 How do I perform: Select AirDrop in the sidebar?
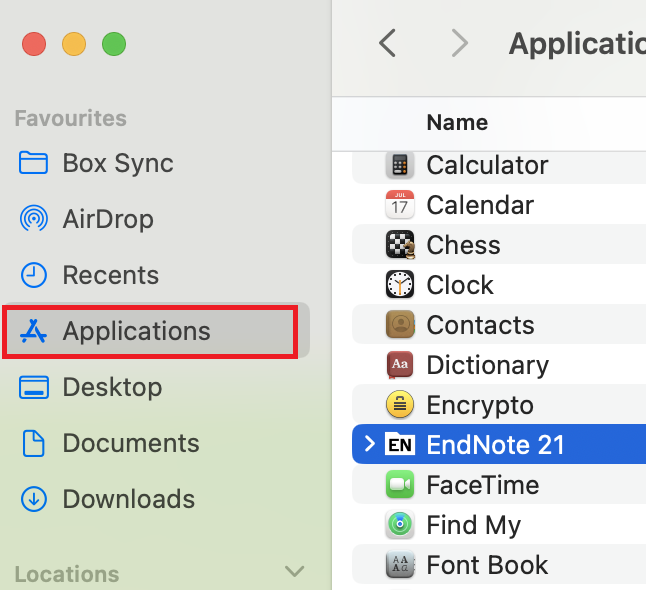point(107,219)
